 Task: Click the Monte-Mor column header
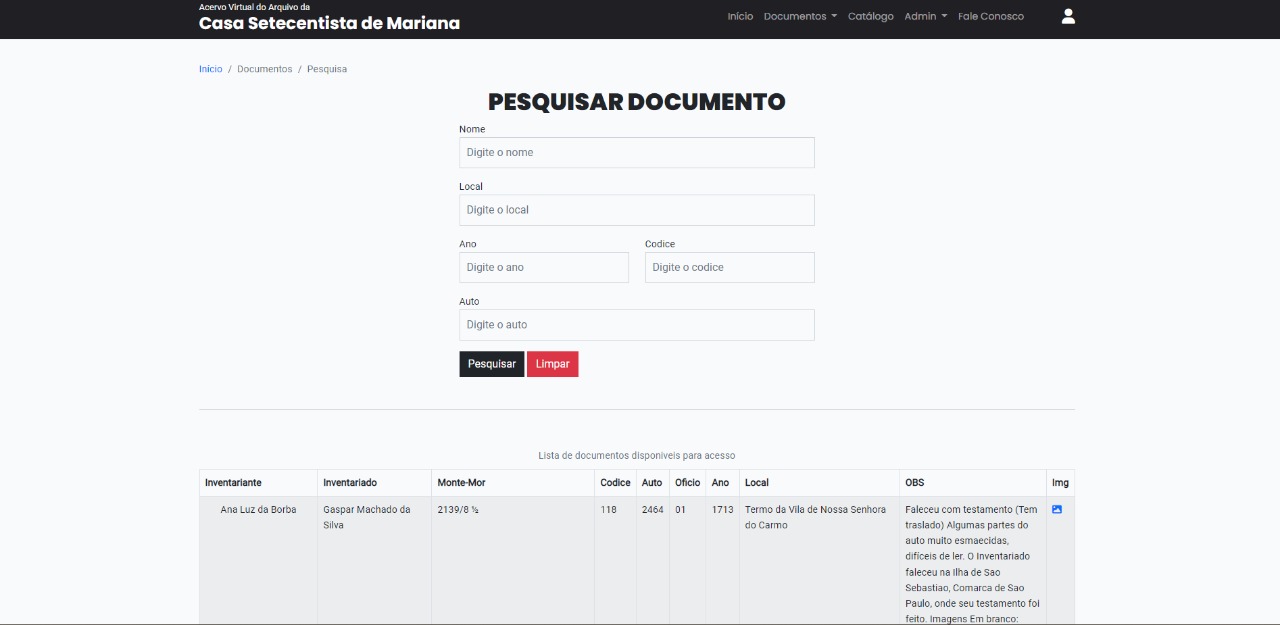coord(461,483)
